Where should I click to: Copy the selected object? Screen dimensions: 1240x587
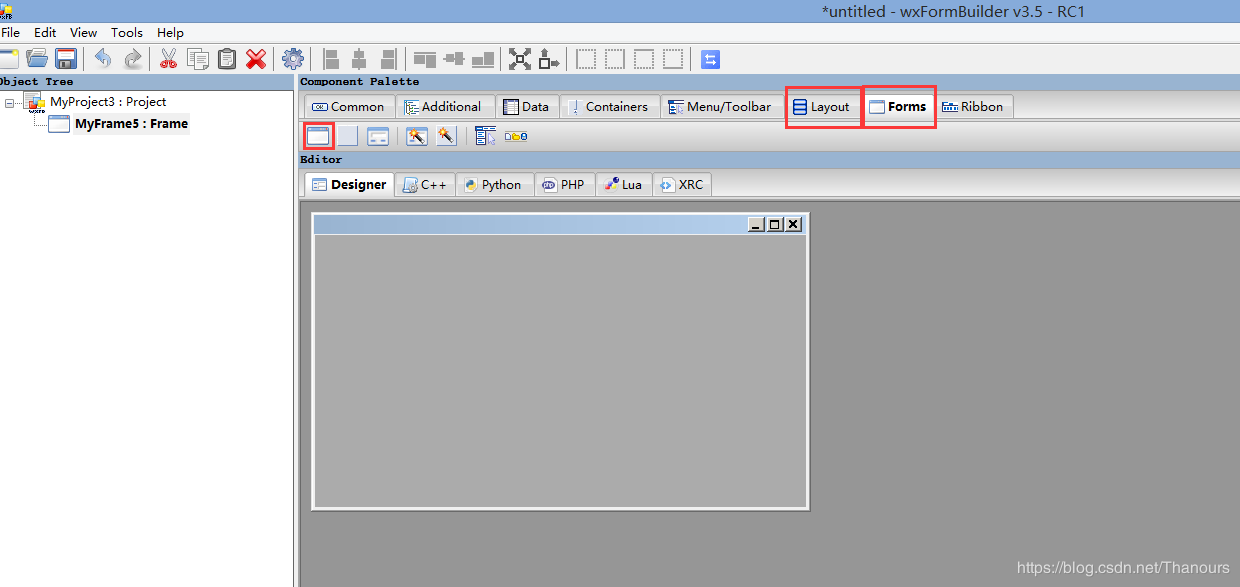point(198,59)
